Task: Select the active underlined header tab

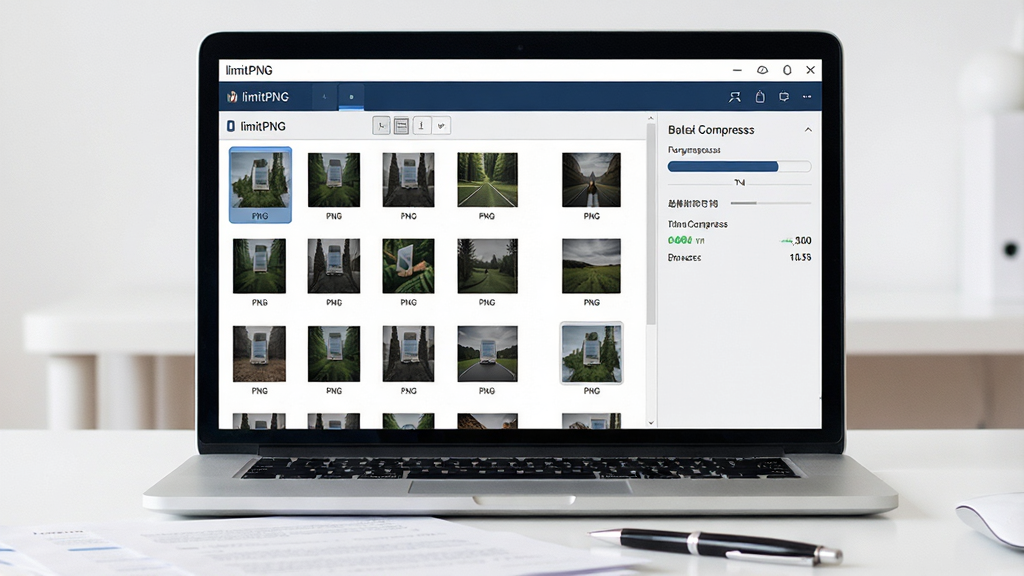Action: pos(351,97)
